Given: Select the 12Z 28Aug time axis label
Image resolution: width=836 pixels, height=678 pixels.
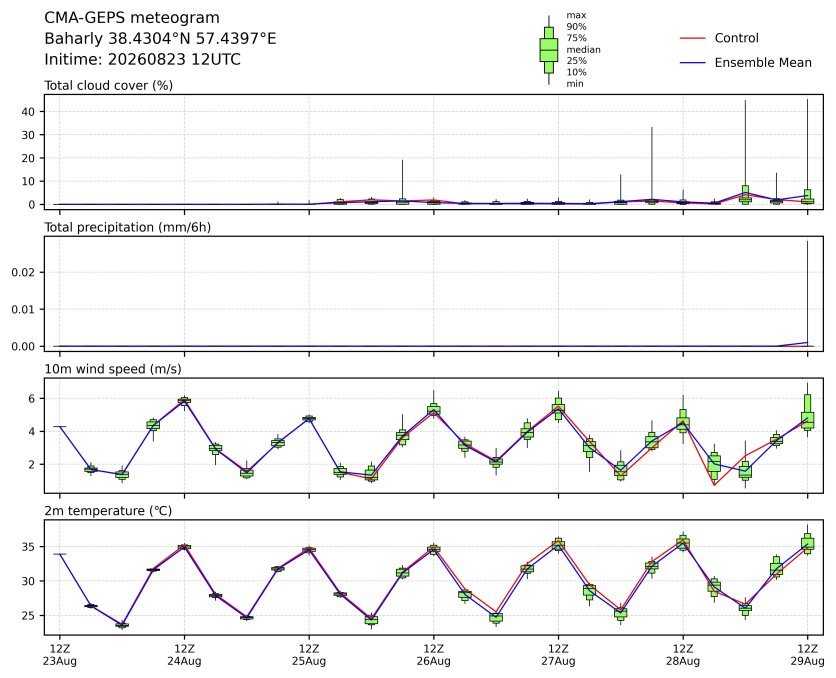Looking at the screenshot, I should [683, 655].
